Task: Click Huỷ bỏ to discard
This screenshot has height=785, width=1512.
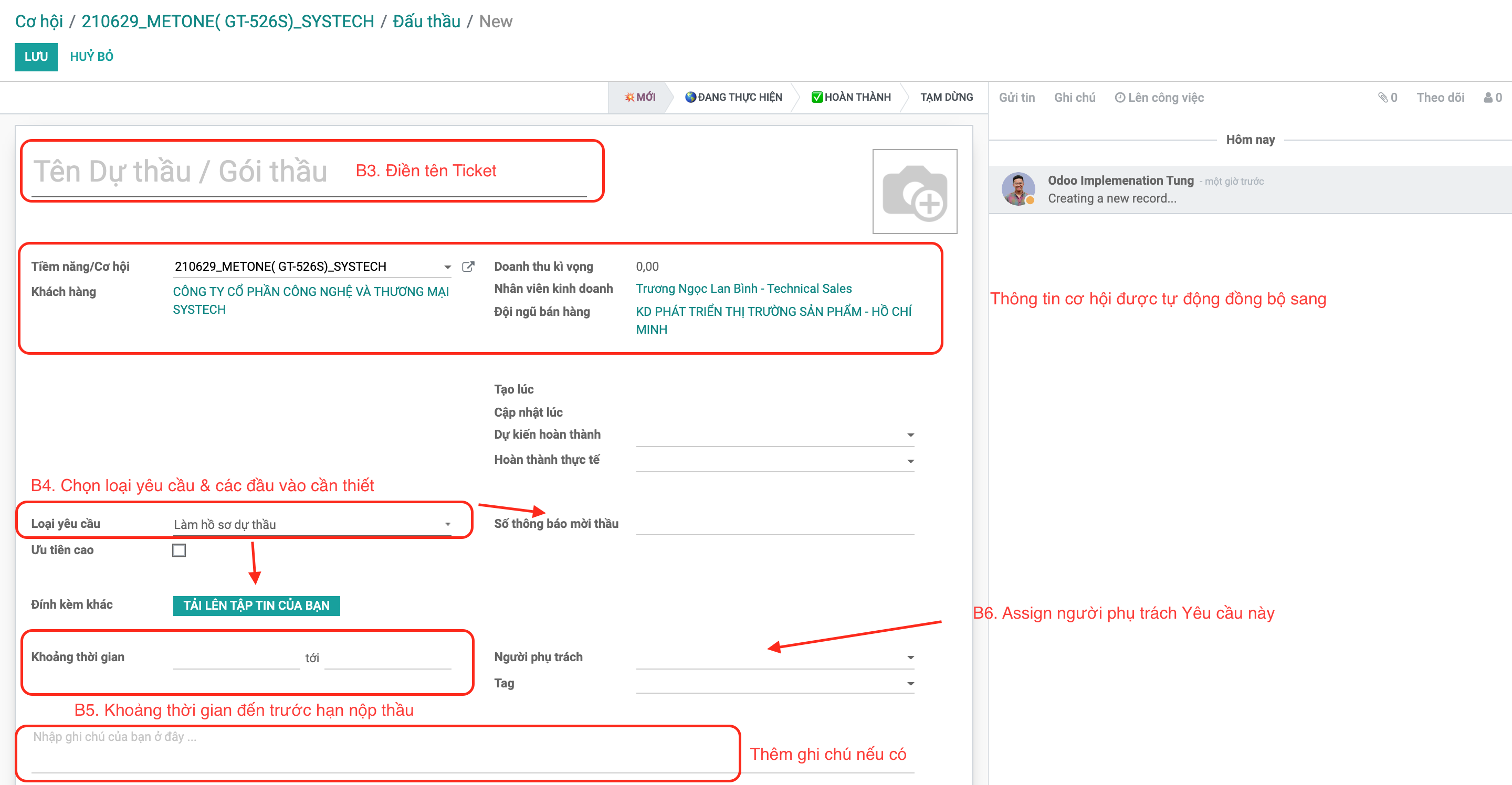Action: (91, 57)
